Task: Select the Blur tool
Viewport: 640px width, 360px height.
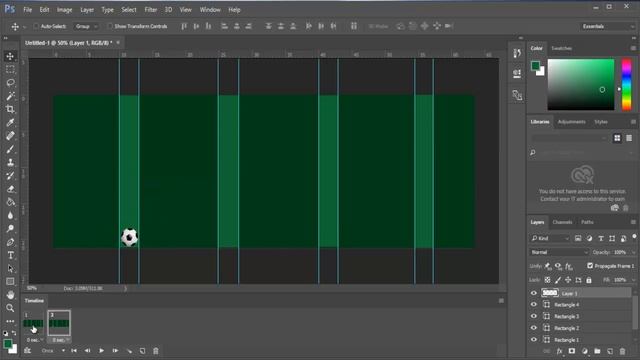Action: pyautogui.click(x=10, y=215)
